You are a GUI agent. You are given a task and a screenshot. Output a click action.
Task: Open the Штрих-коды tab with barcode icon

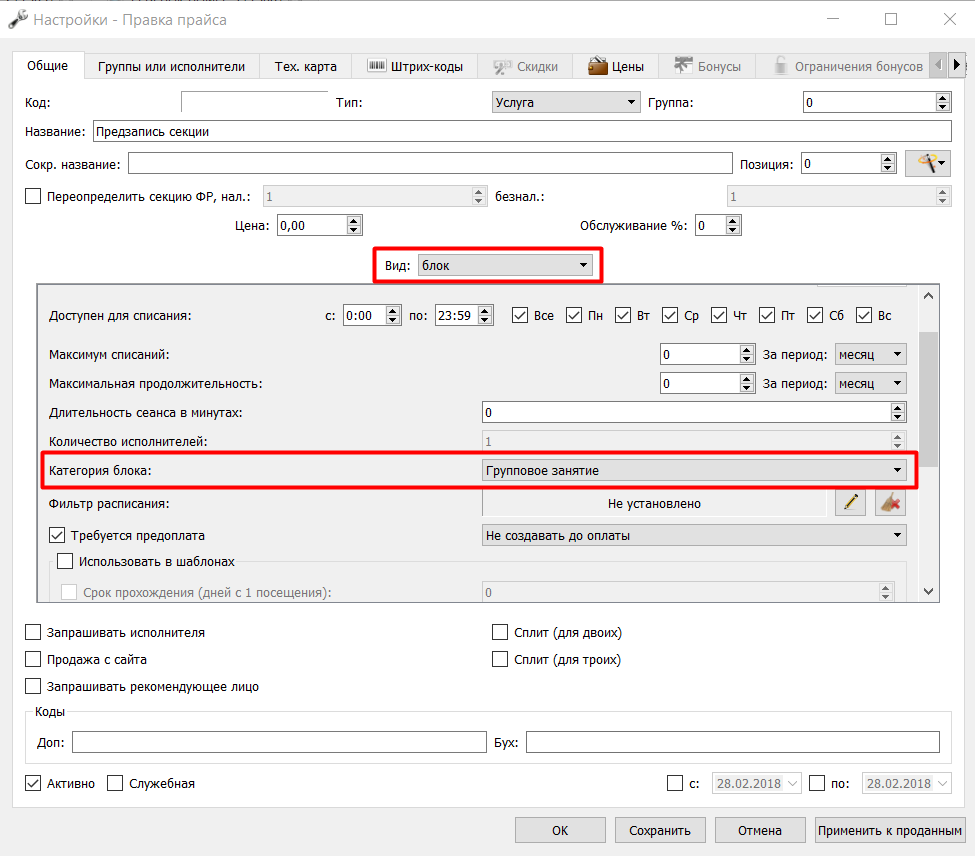[x=415, y=67]
